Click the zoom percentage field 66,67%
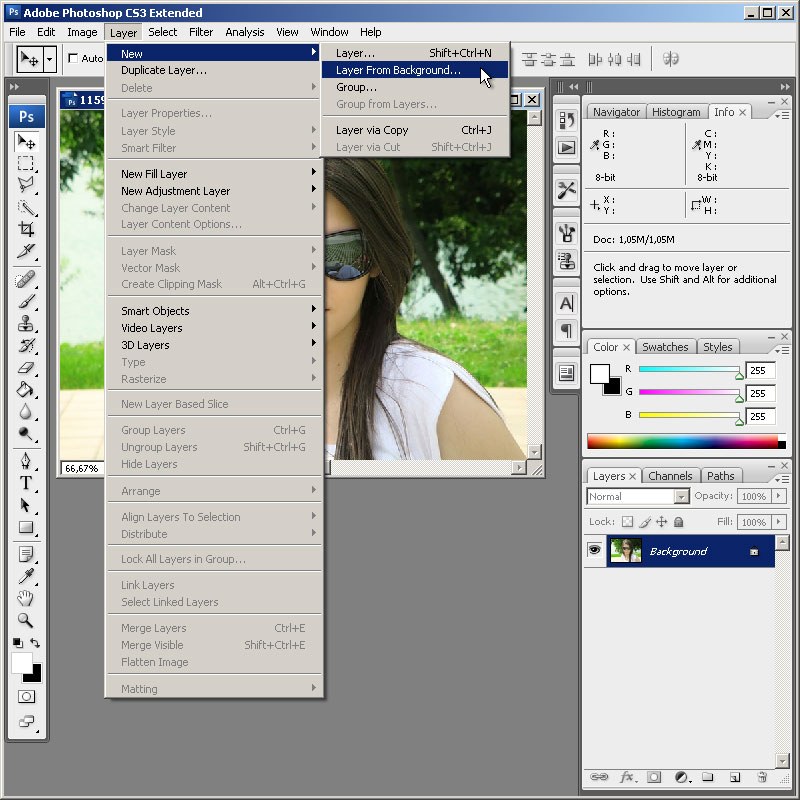 [83, 468]
